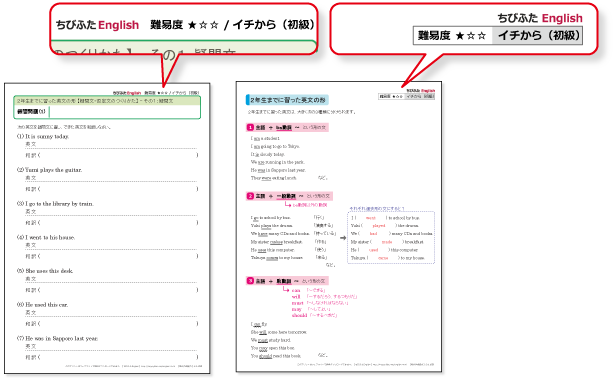The image size is (613, 378).
Task: Click pink heading number 2, 主語 + 一般動詞
Action: pos(289,196)
